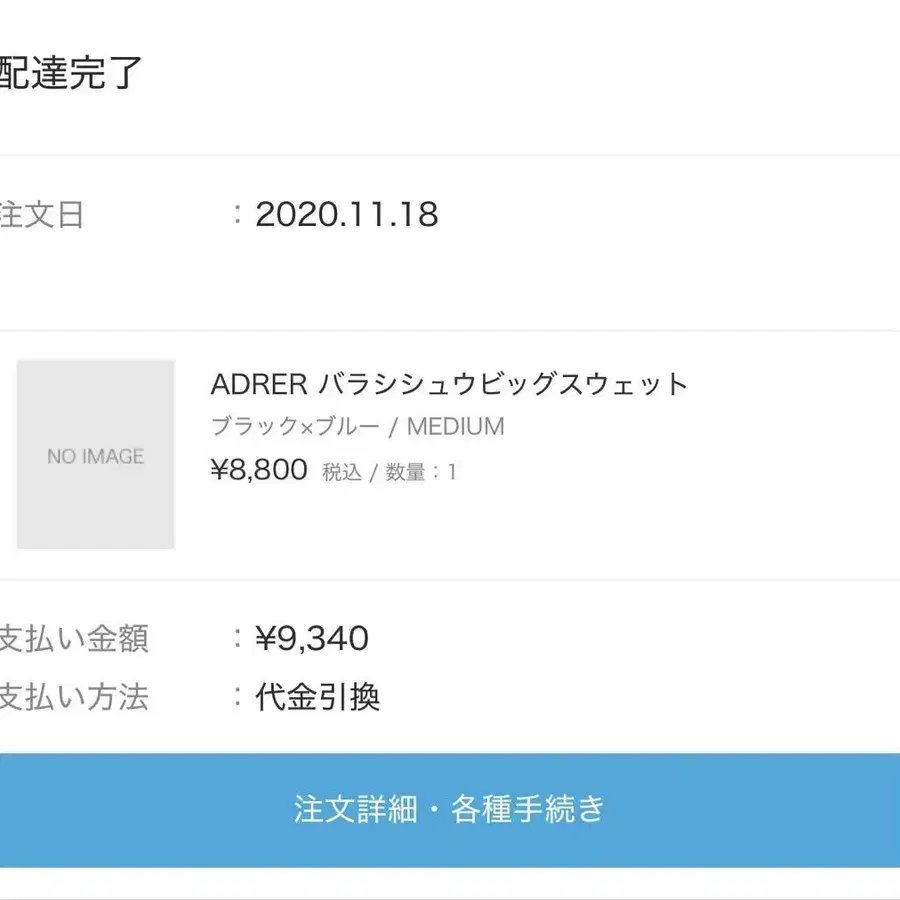This screenshot has height=900, width=900.
Task: Select the ブラック×ブルー color text
Action: point(295,427)
